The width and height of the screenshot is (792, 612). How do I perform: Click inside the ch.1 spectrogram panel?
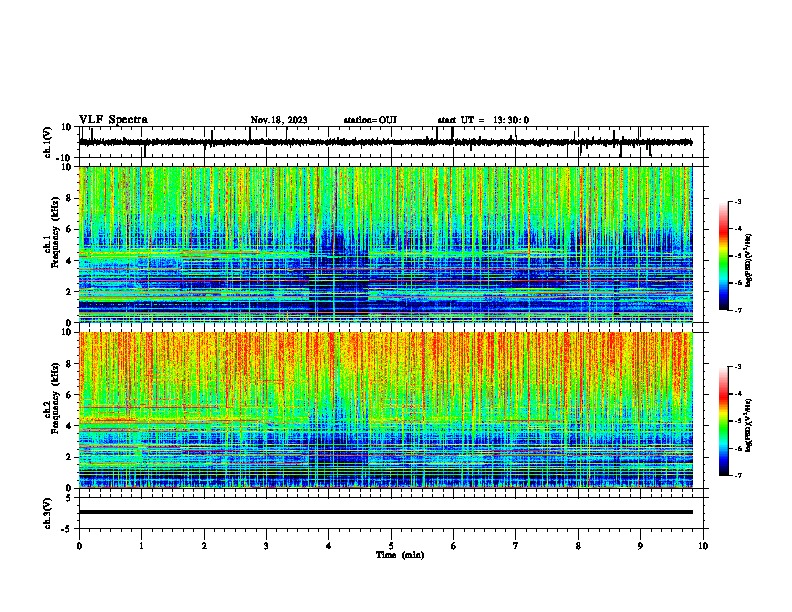385,244
